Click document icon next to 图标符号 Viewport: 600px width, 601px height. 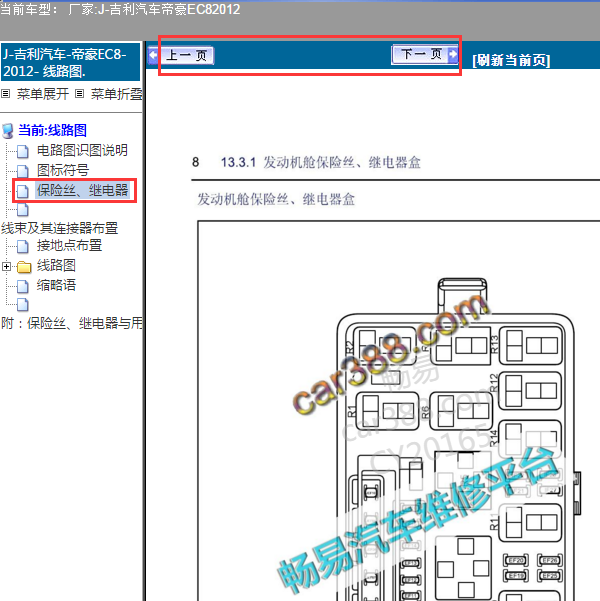click(x=23, y=171)
